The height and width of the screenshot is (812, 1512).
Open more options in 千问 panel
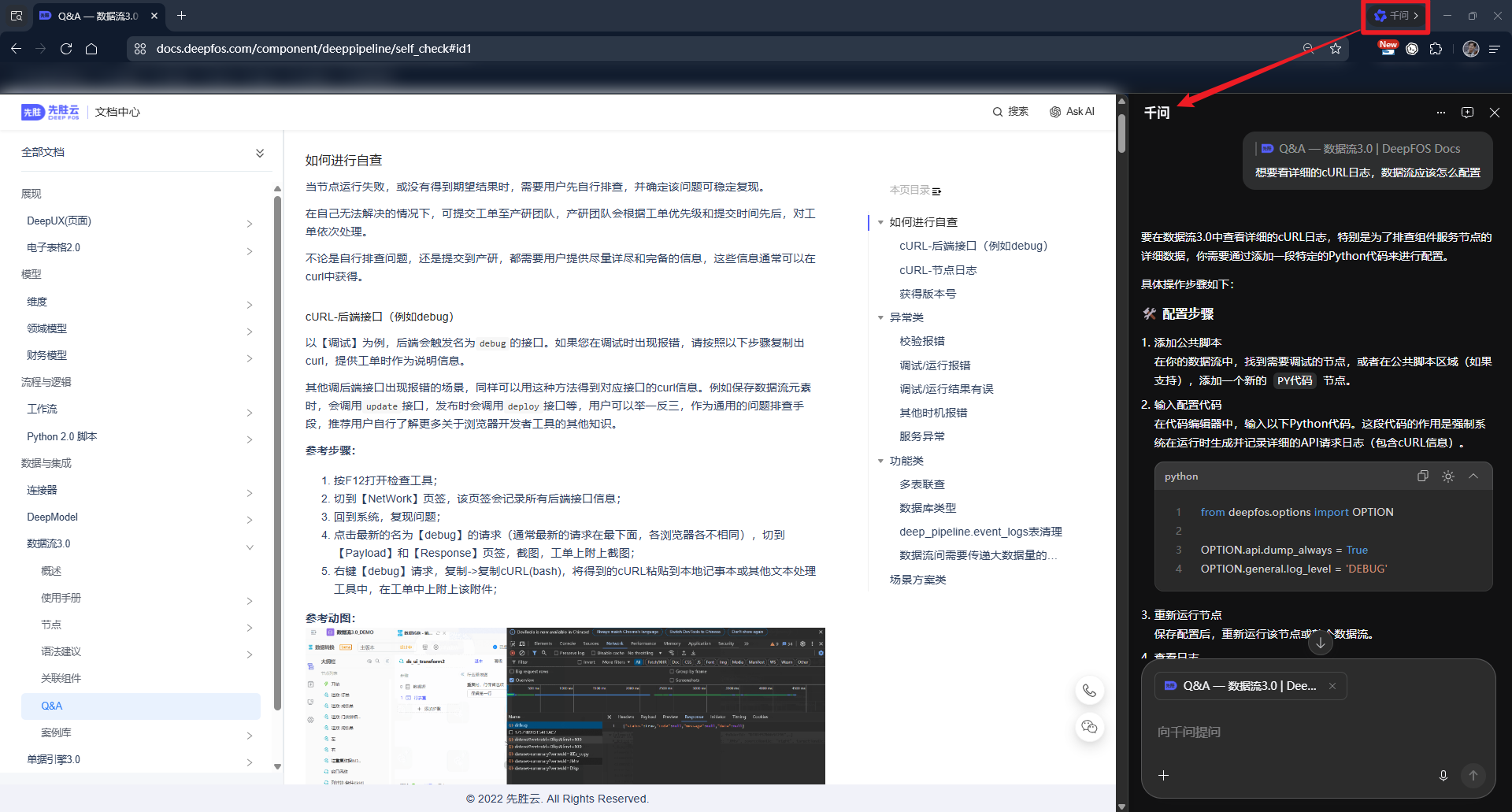(1441, 113)
